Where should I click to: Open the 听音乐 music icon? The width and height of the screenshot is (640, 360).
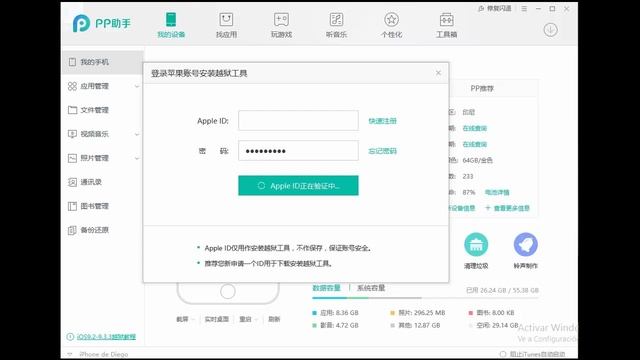(x=336, y=25)
